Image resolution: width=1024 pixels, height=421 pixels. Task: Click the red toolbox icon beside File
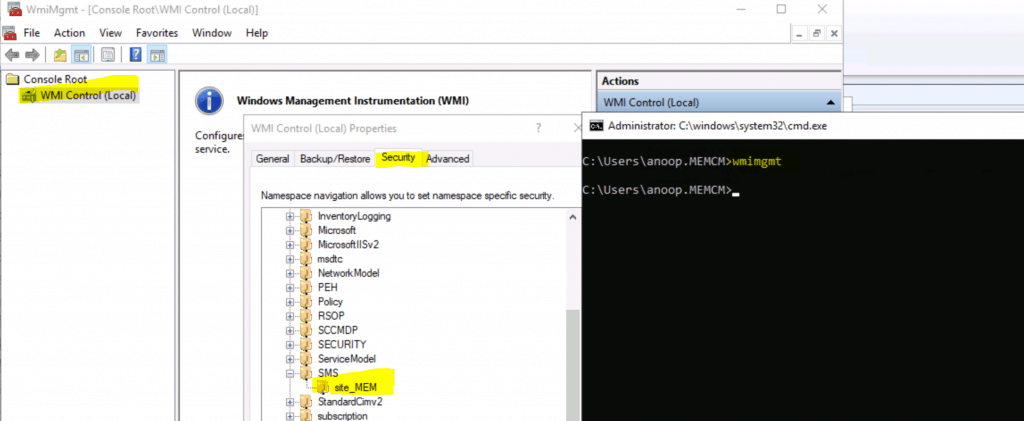click(9, 32)
